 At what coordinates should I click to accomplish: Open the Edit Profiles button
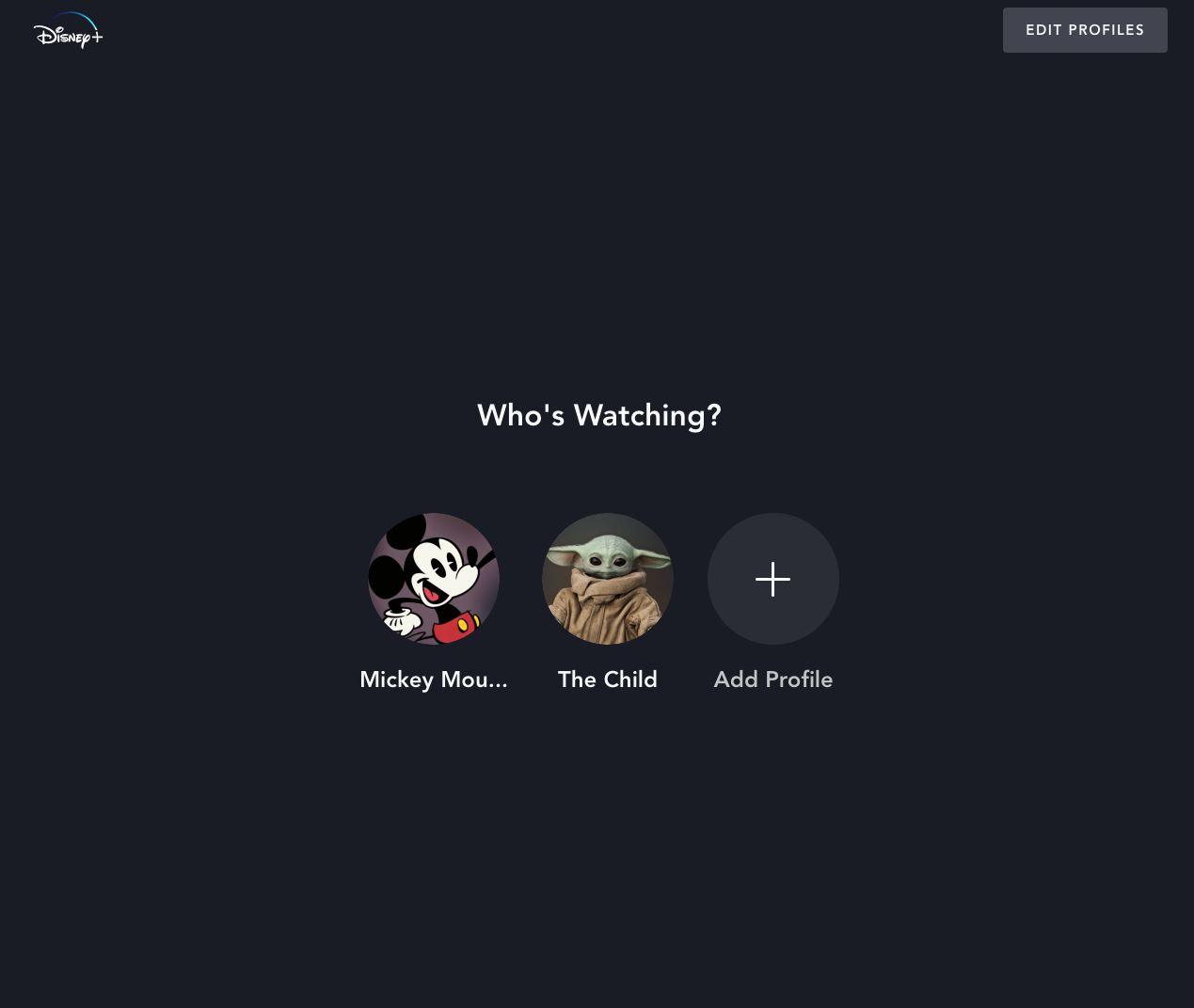pos(1085,30)
